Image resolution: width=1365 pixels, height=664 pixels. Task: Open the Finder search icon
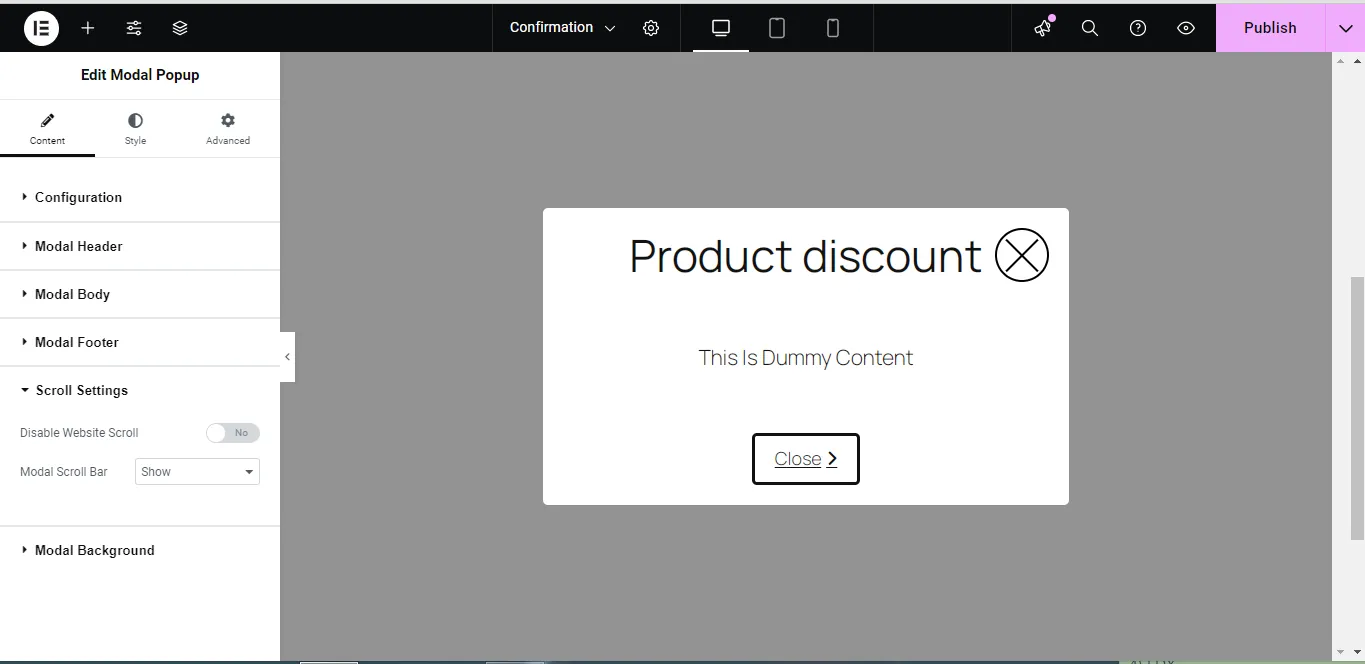click(1090, 28)
